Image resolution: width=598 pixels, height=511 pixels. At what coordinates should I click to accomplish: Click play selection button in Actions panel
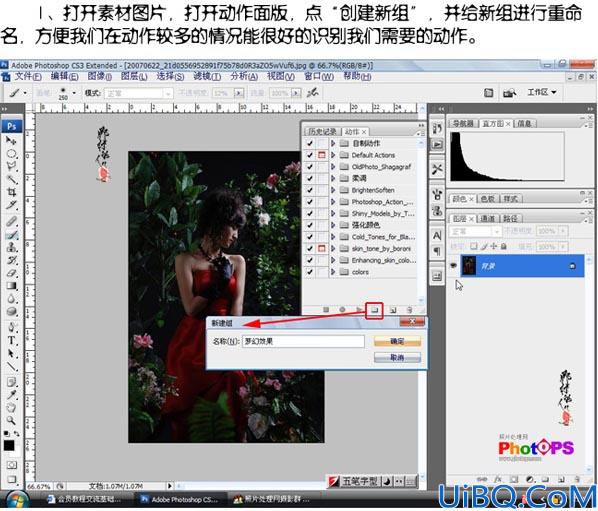point(358,310)
